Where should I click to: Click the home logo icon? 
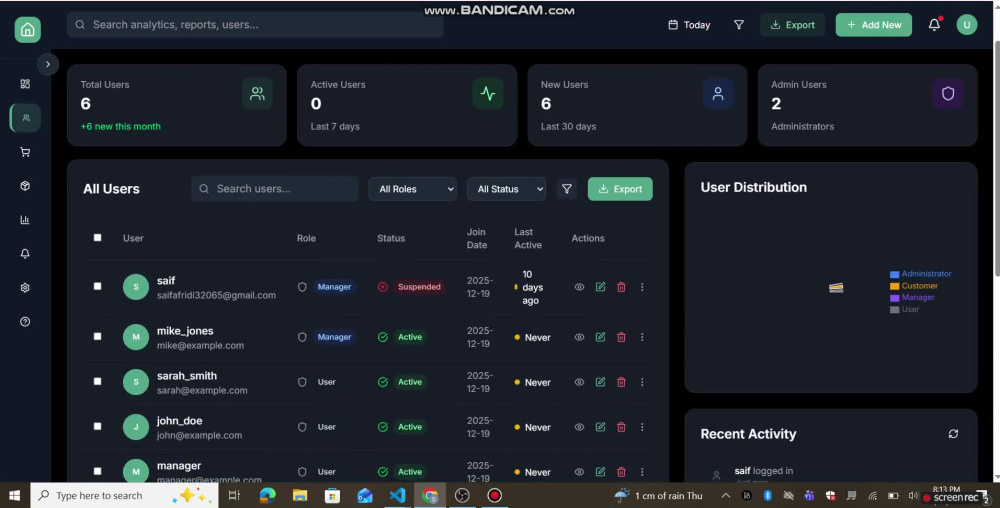click(x=27, y=29)
